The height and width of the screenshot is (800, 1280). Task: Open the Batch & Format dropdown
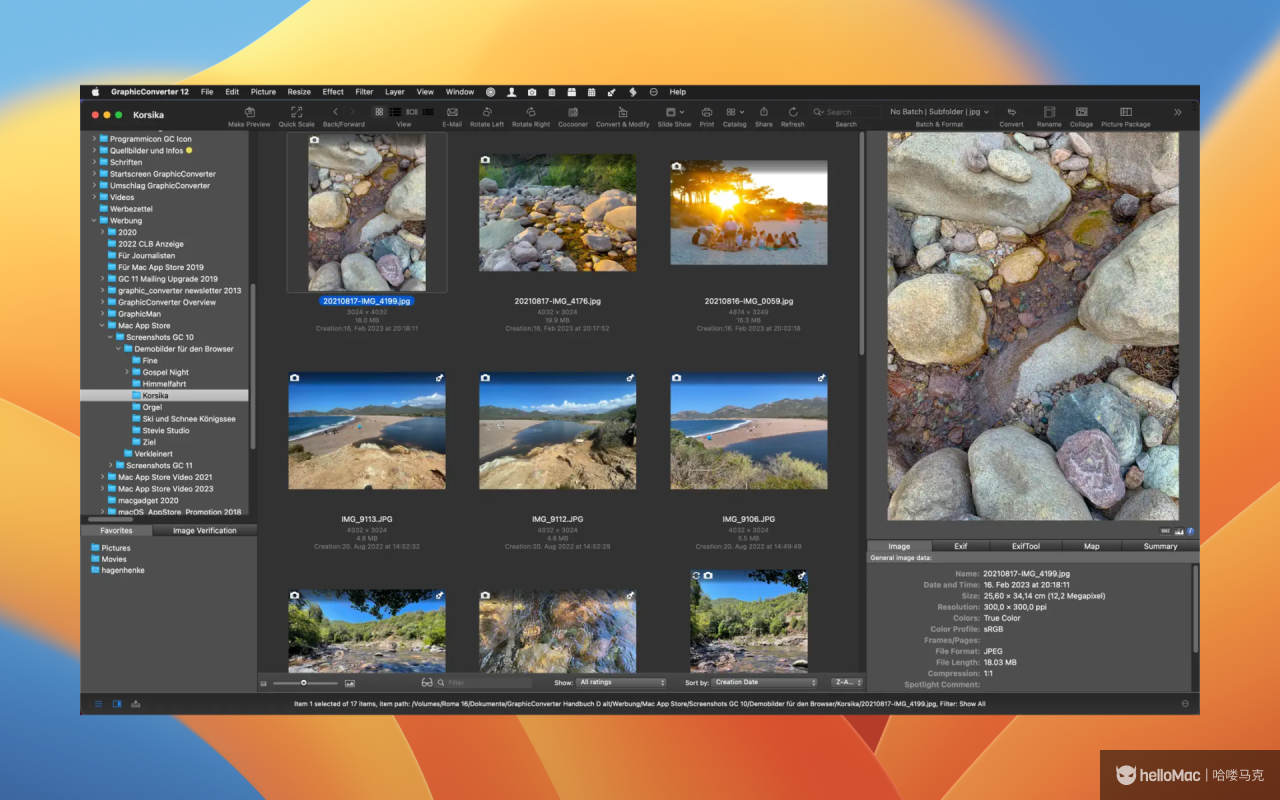[939, 112]
